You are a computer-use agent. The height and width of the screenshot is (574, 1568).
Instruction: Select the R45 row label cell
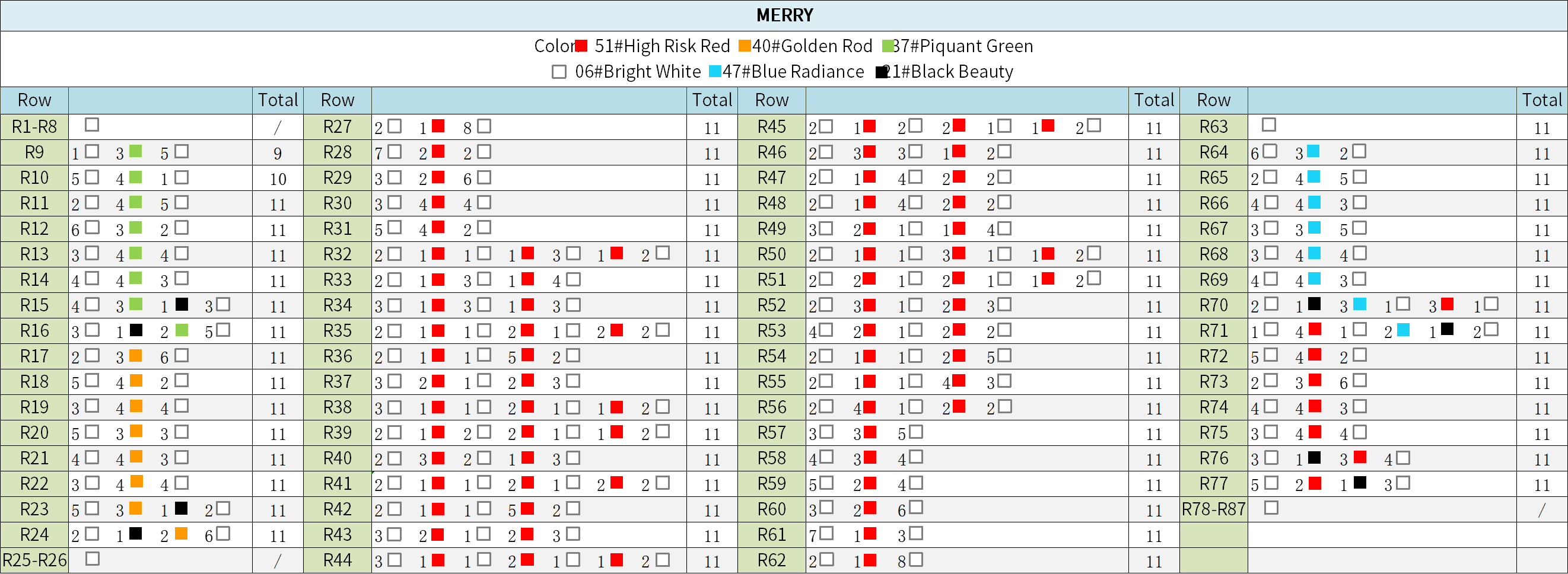coord(771,127)
